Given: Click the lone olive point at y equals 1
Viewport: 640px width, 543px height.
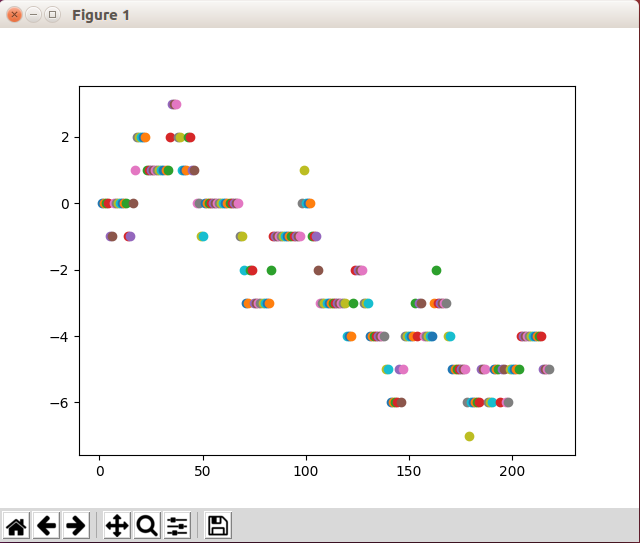Looking at the screenshot, I should [x=304, y=170].
